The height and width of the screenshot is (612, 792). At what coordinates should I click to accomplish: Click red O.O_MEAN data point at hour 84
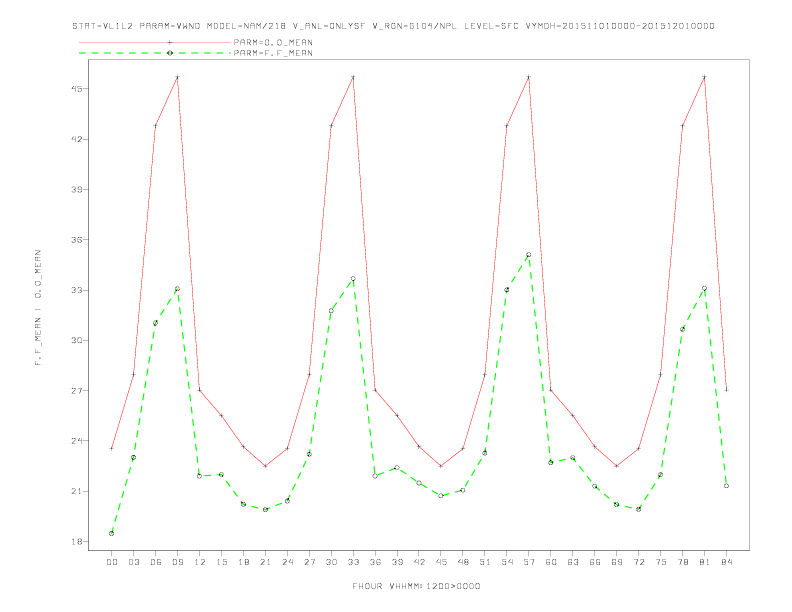726,390
